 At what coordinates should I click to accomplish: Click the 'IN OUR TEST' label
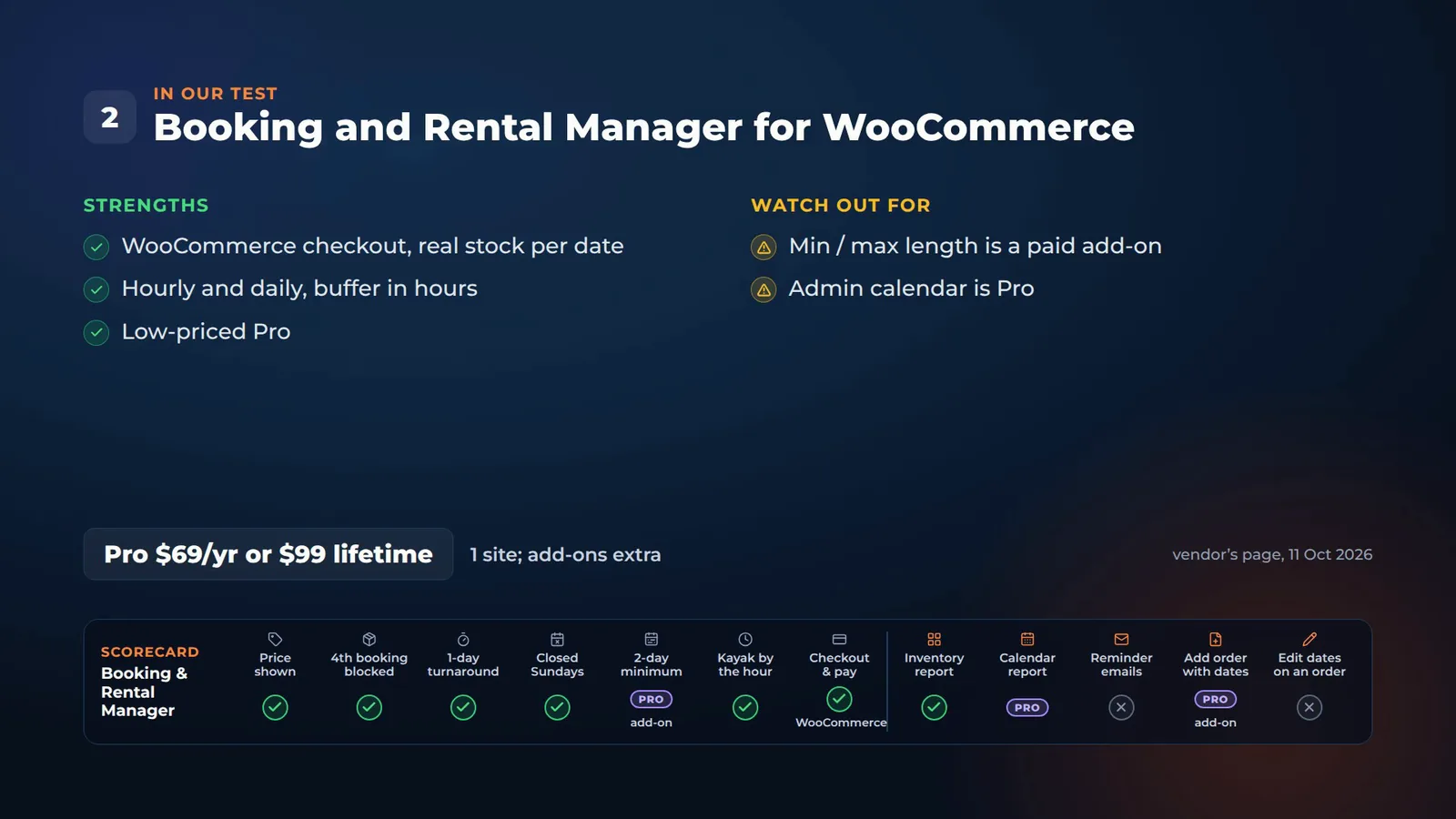click(216, 94)
